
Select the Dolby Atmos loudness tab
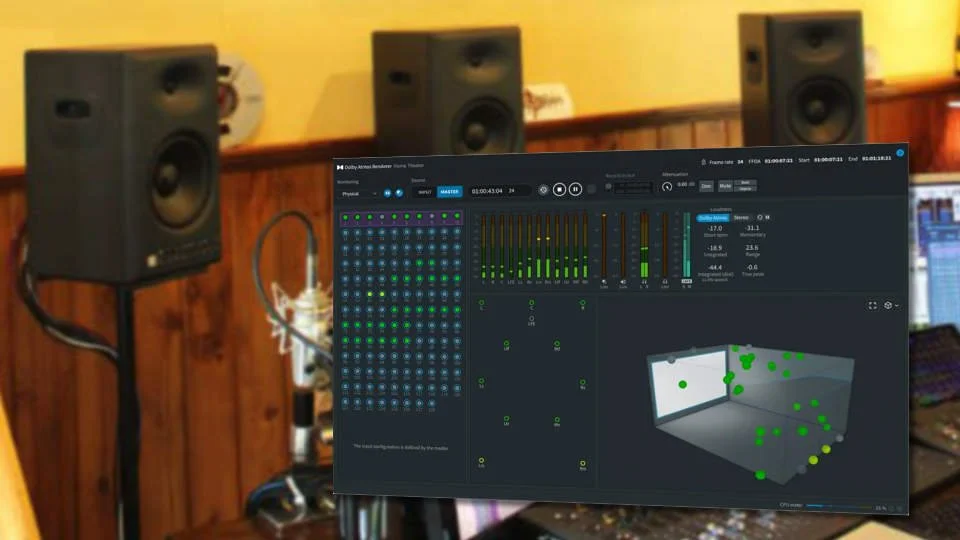point(713,218)
